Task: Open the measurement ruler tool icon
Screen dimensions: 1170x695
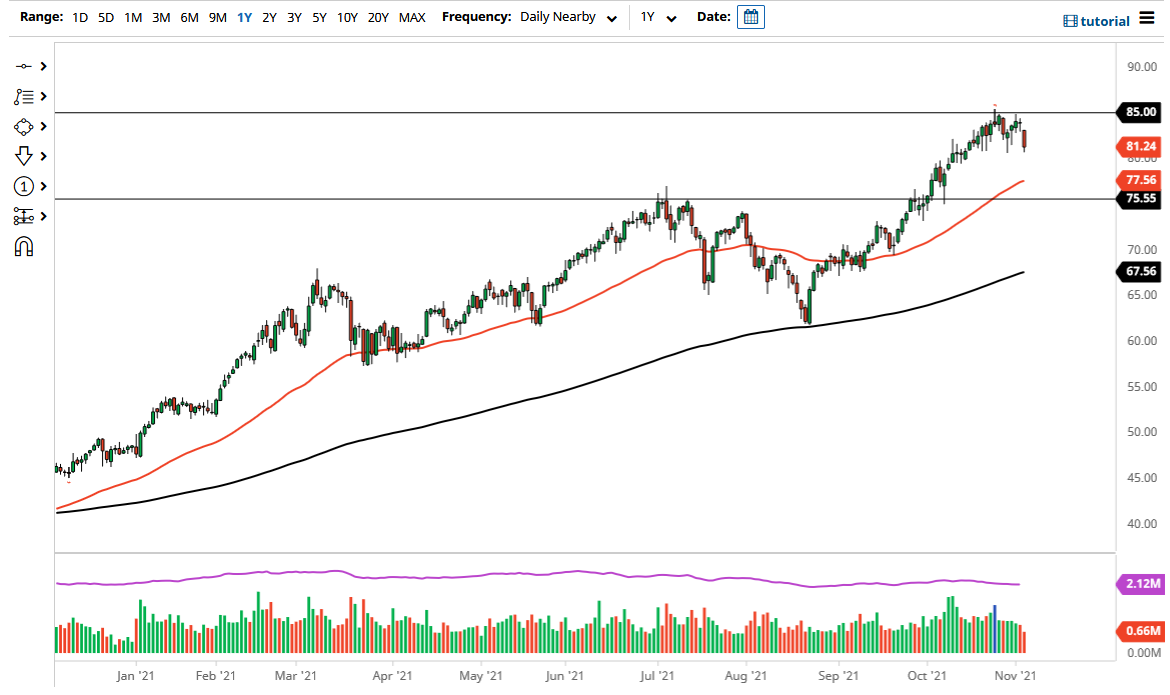Action: [23, 216]
